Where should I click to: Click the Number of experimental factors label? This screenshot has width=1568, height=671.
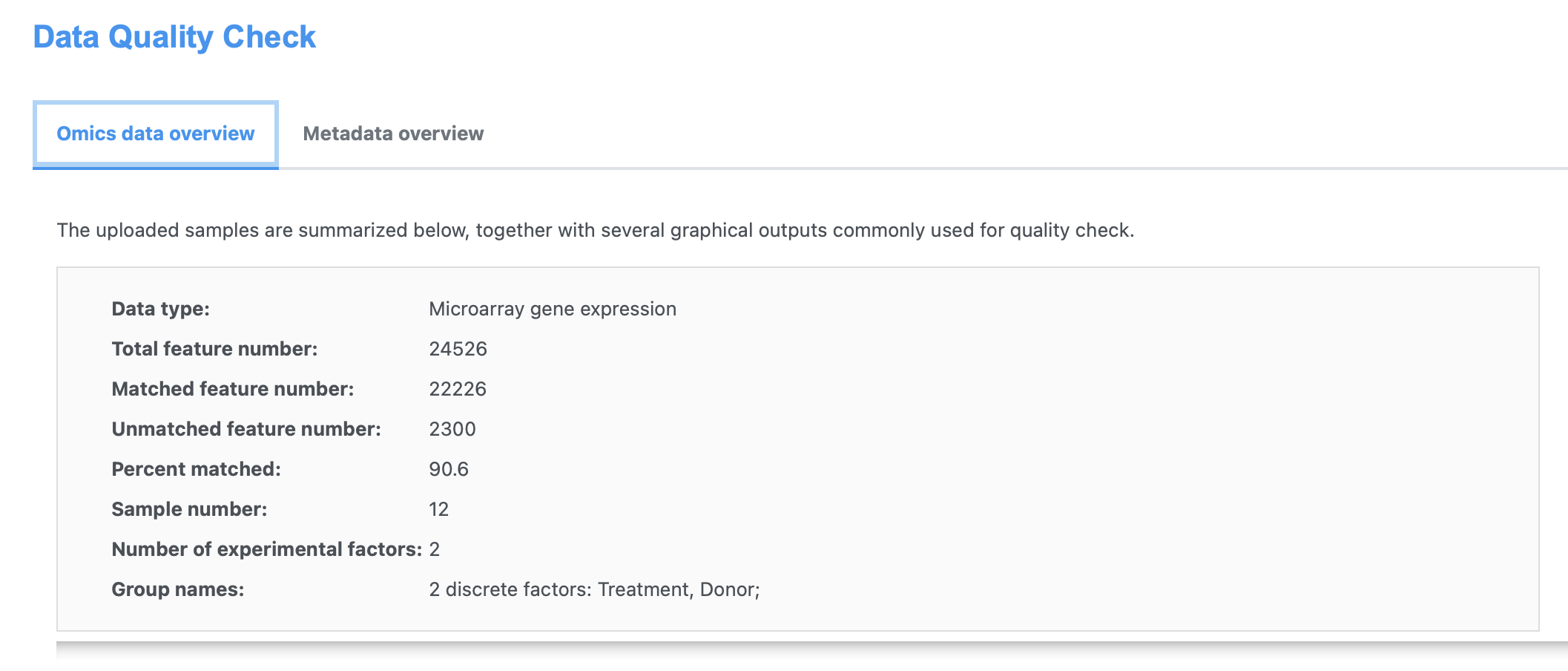pyautogui.click(x=266, y=549)
